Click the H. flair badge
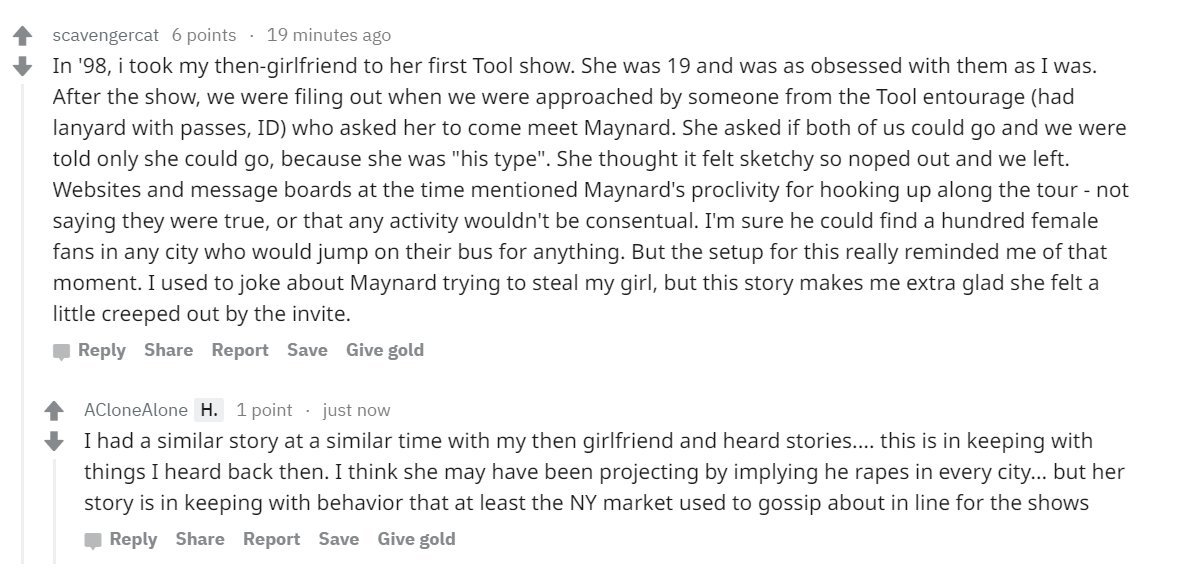Viewport: 1193px width, 568px height. (208, 410)
